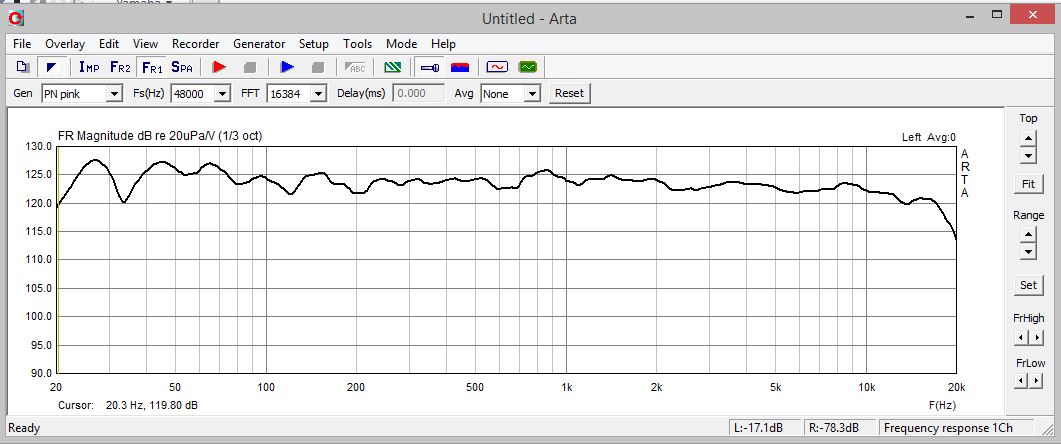The width and height of the screenshot is (1061, 444).
Task: Open the Overlay menu
Action: (x=65, y=44)
